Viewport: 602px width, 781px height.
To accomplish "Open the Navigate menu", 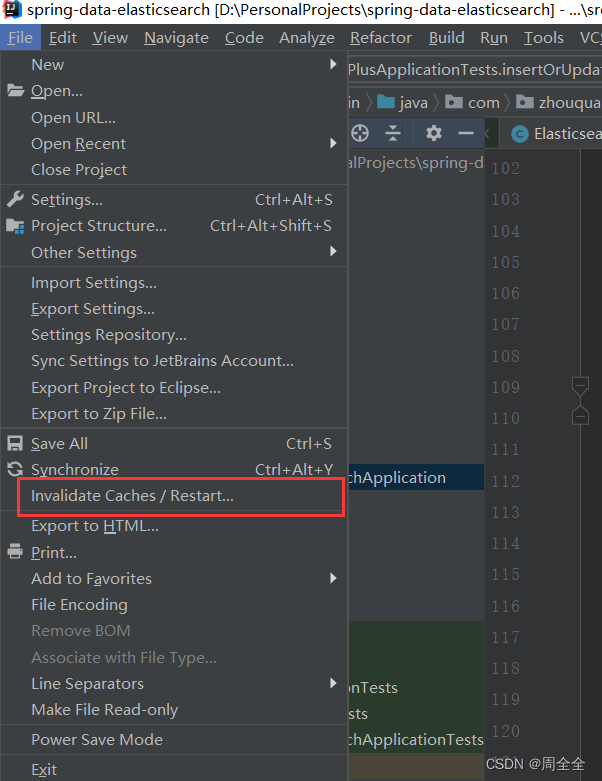I will pos(176,38).
